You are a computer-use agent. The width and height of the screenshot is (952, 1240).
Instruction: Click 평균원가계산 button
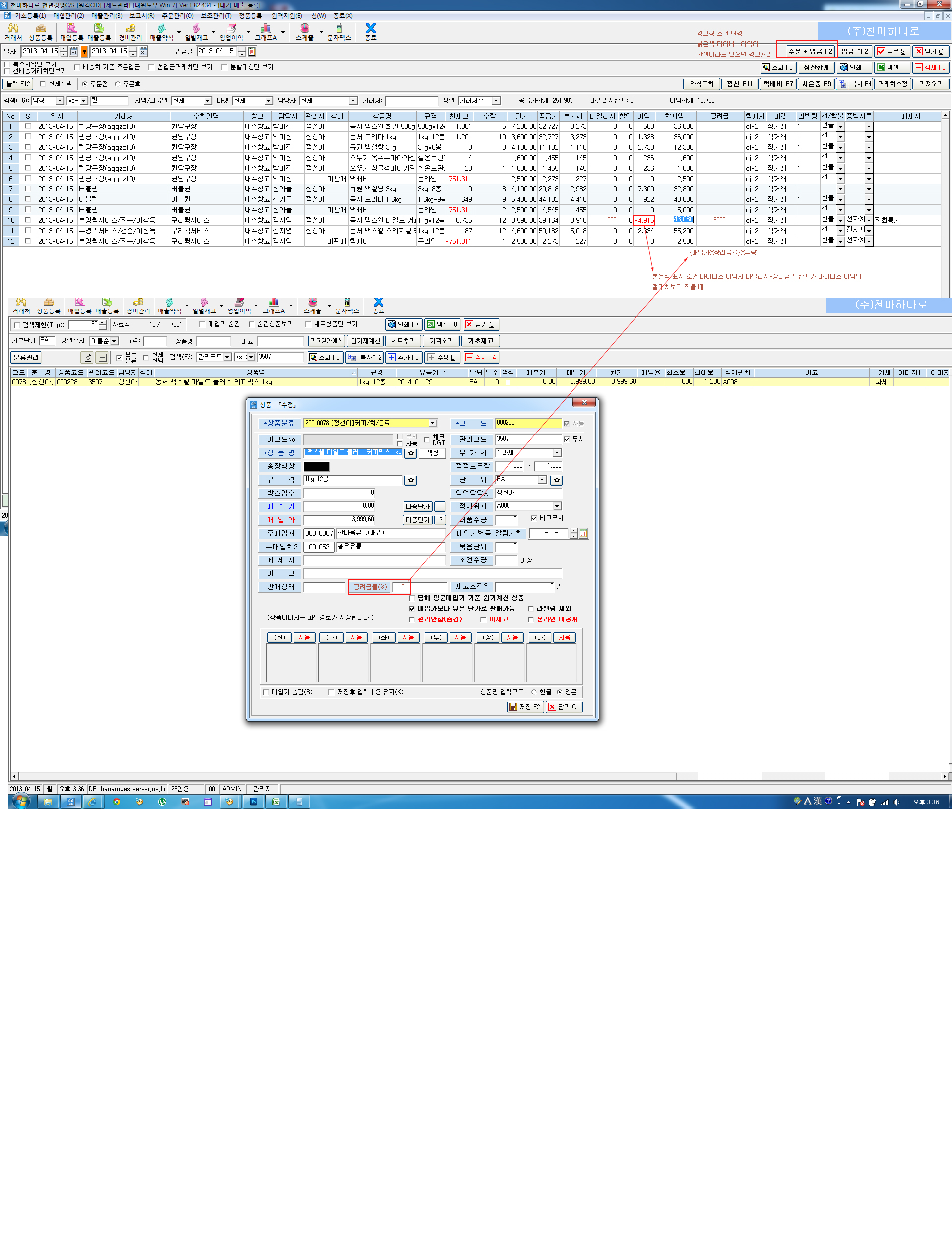point(326,341)
